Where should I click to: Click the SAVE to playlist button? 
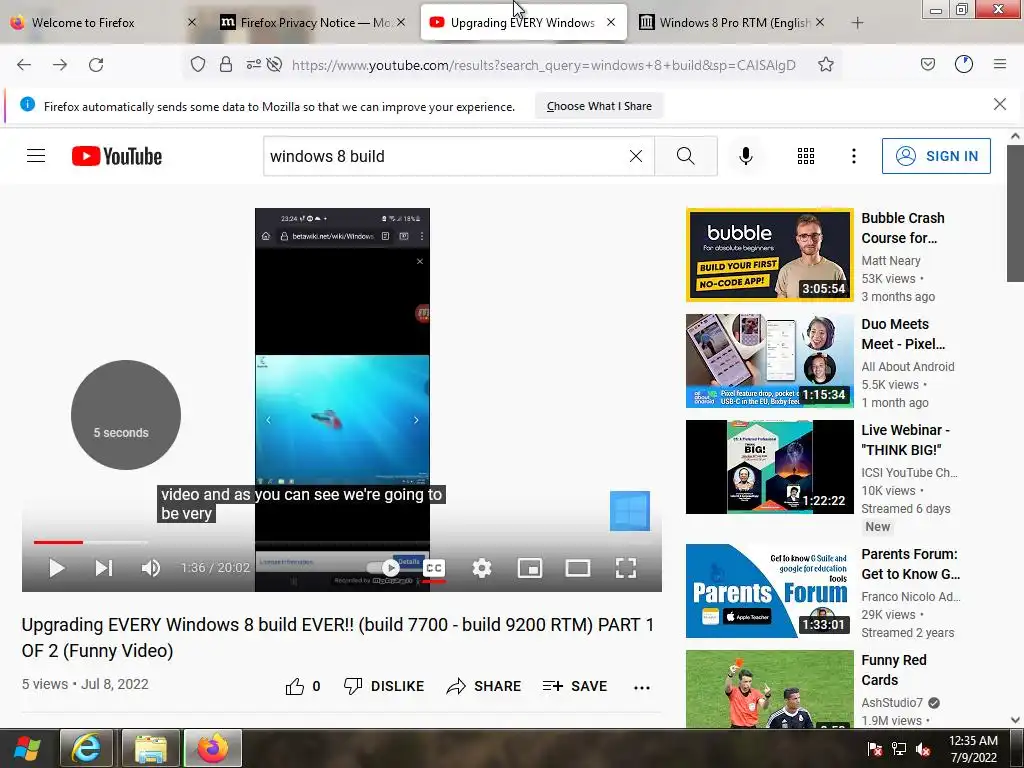click(575, 686)
